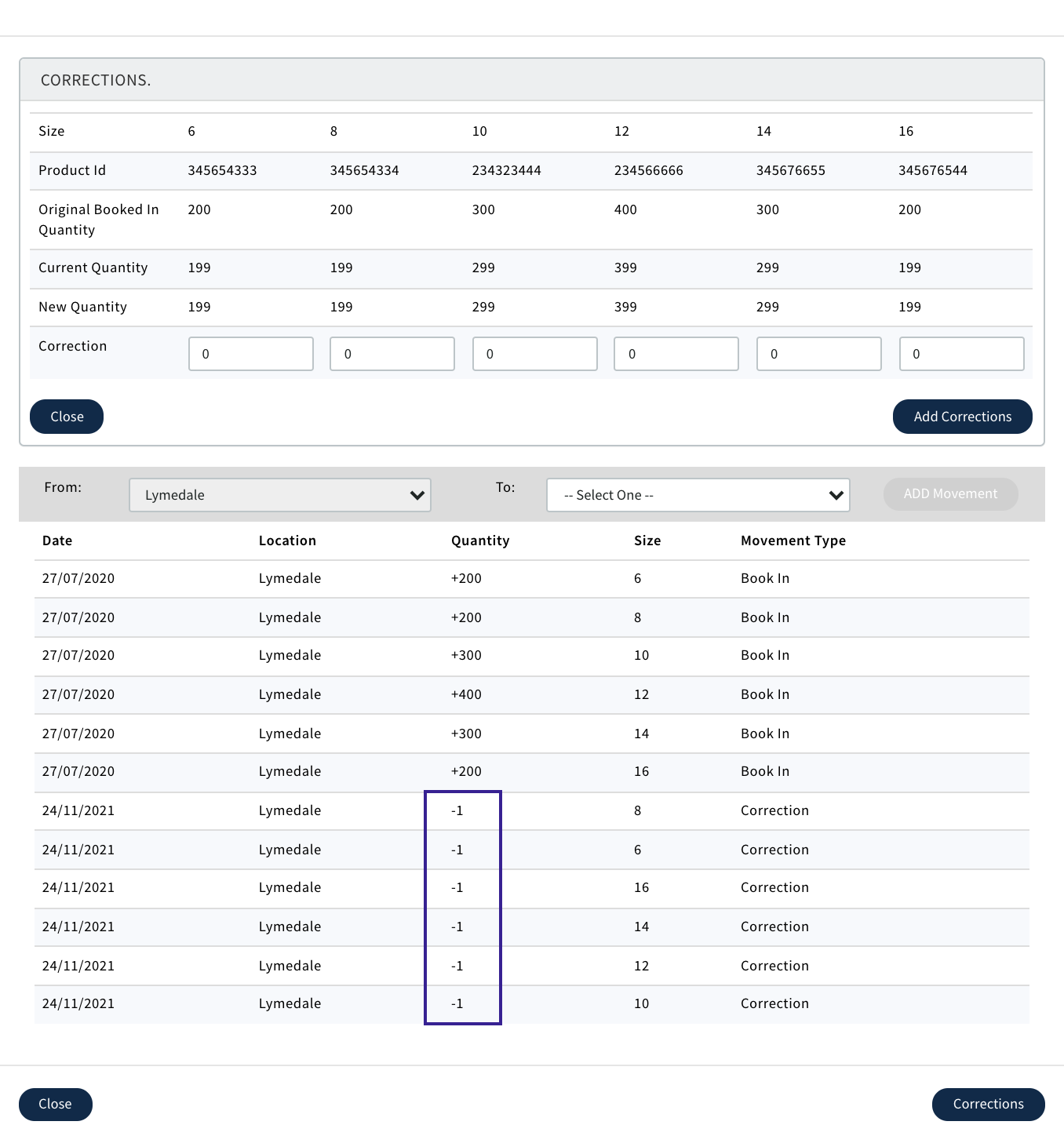The height and width of the screenshot is (1125, 1064).
Task: Select the +400 size 12 Book In row
Action: (x=531, y=694)
